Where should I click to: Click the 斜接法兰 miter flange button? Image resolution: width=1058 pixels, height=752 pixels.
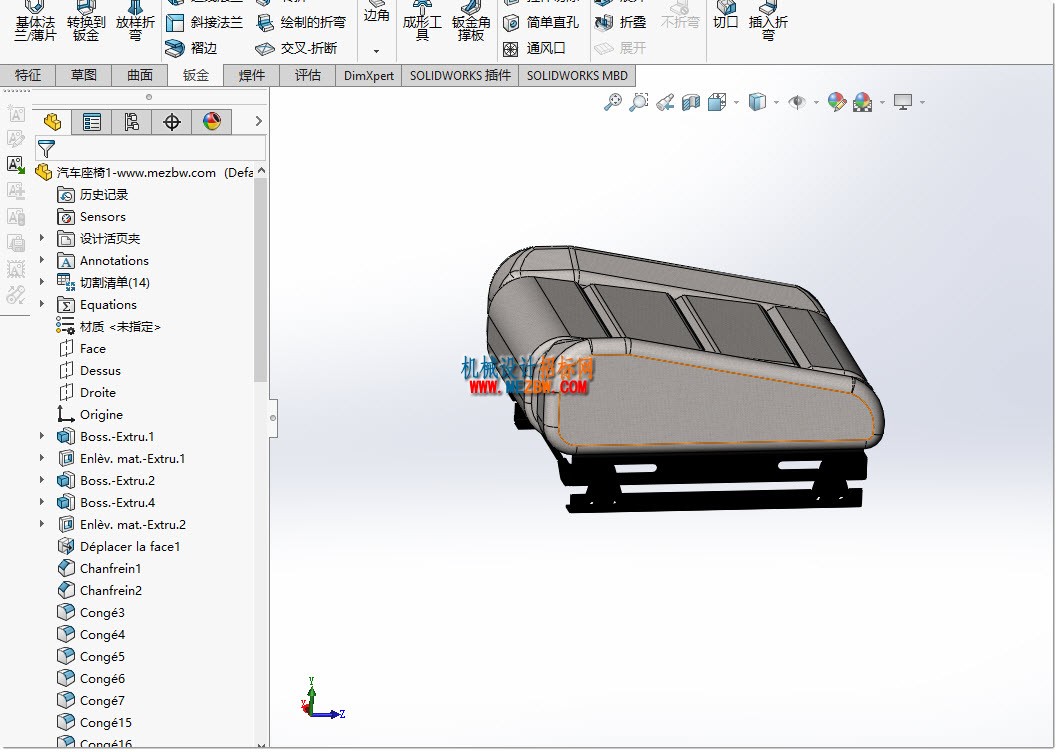coord(204,23)
